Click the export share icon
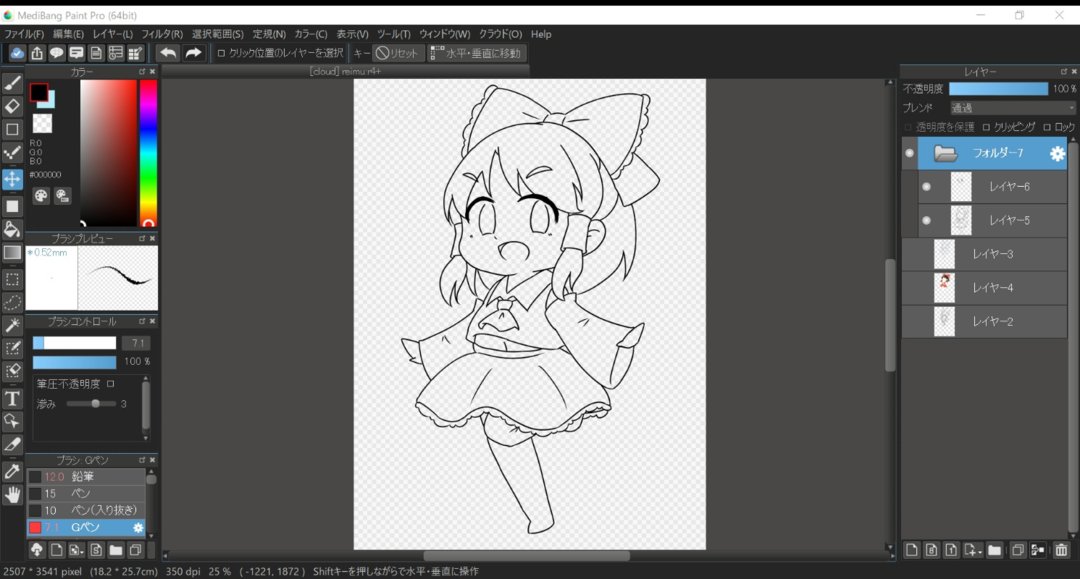The height and width of the screenshot is (579, 1080). pos(37,53)
